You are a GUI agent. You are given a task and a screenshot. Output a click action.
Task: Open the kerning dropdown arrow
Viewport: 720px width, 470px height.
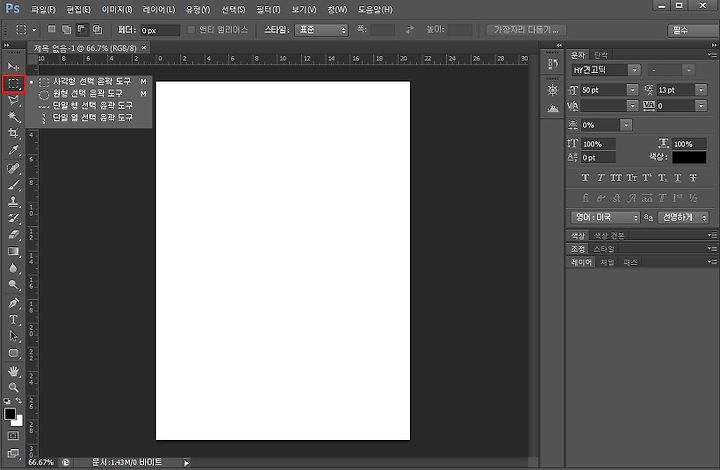click(632, 106)
